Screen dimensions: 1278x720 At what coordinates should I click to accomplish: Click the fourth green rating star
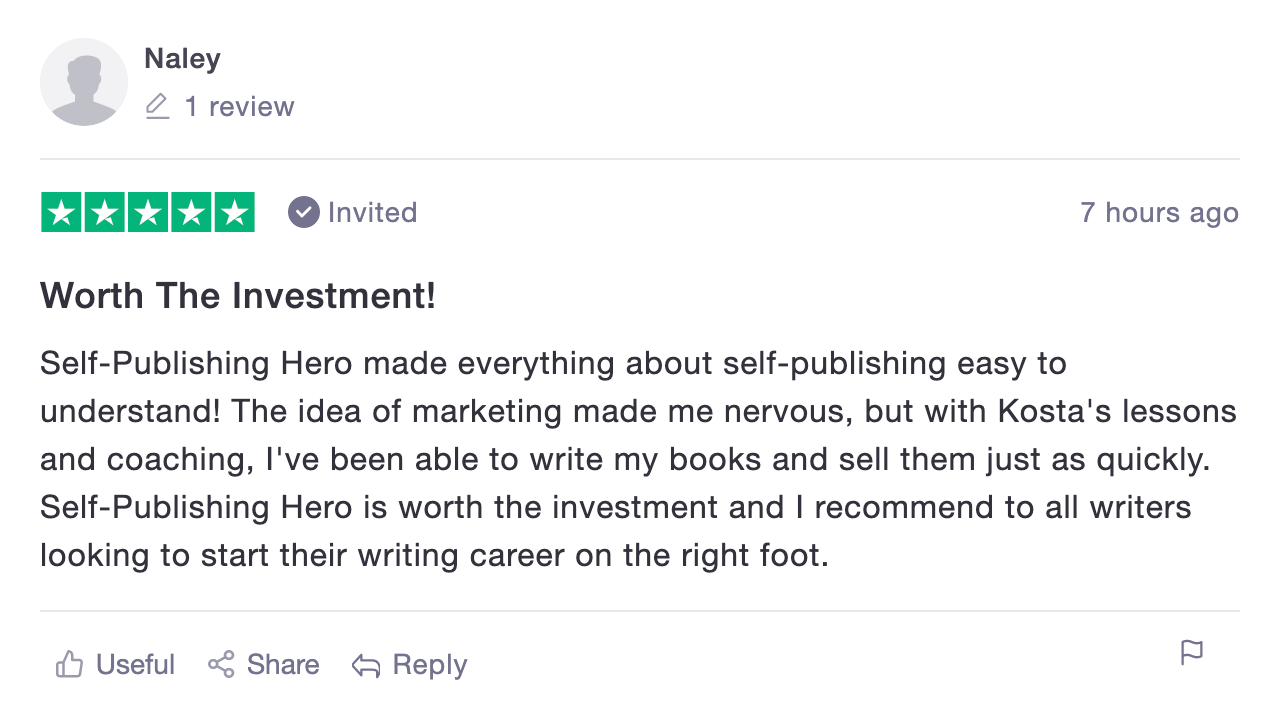click(191, 212)
